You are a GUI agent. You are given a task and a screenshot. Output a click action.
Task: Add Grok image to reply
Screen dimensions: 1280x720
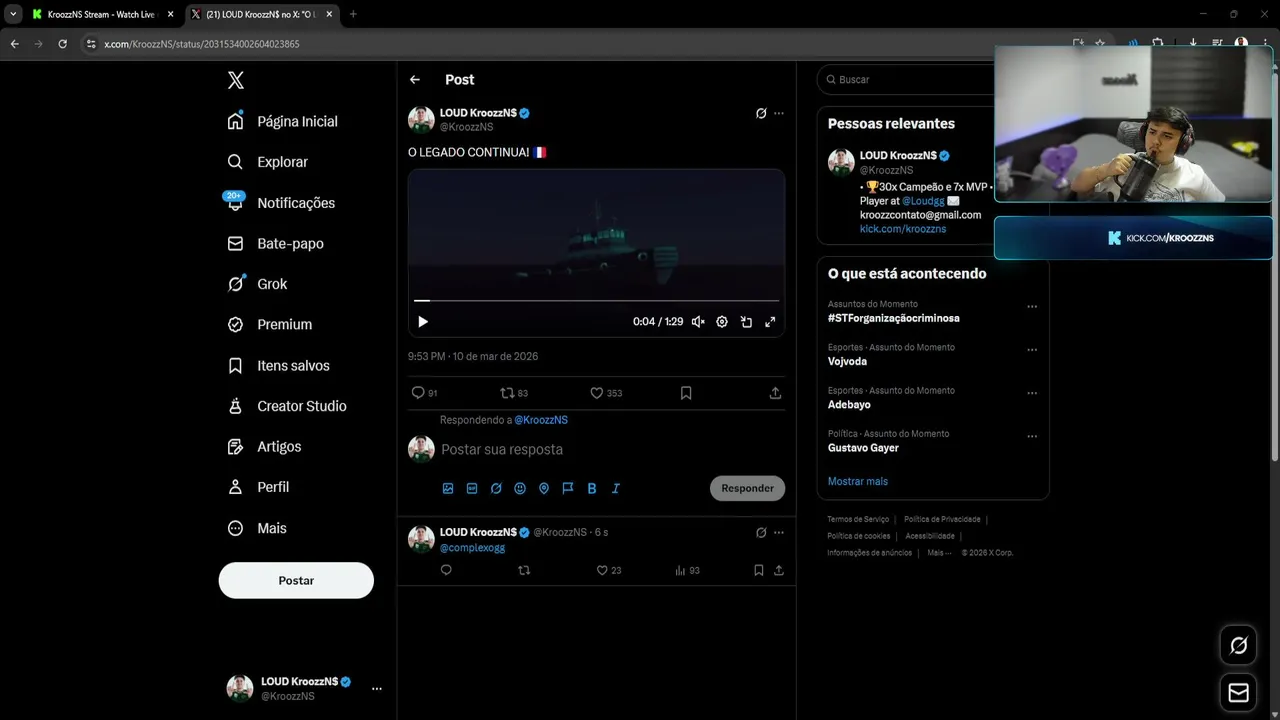[496, 488]
